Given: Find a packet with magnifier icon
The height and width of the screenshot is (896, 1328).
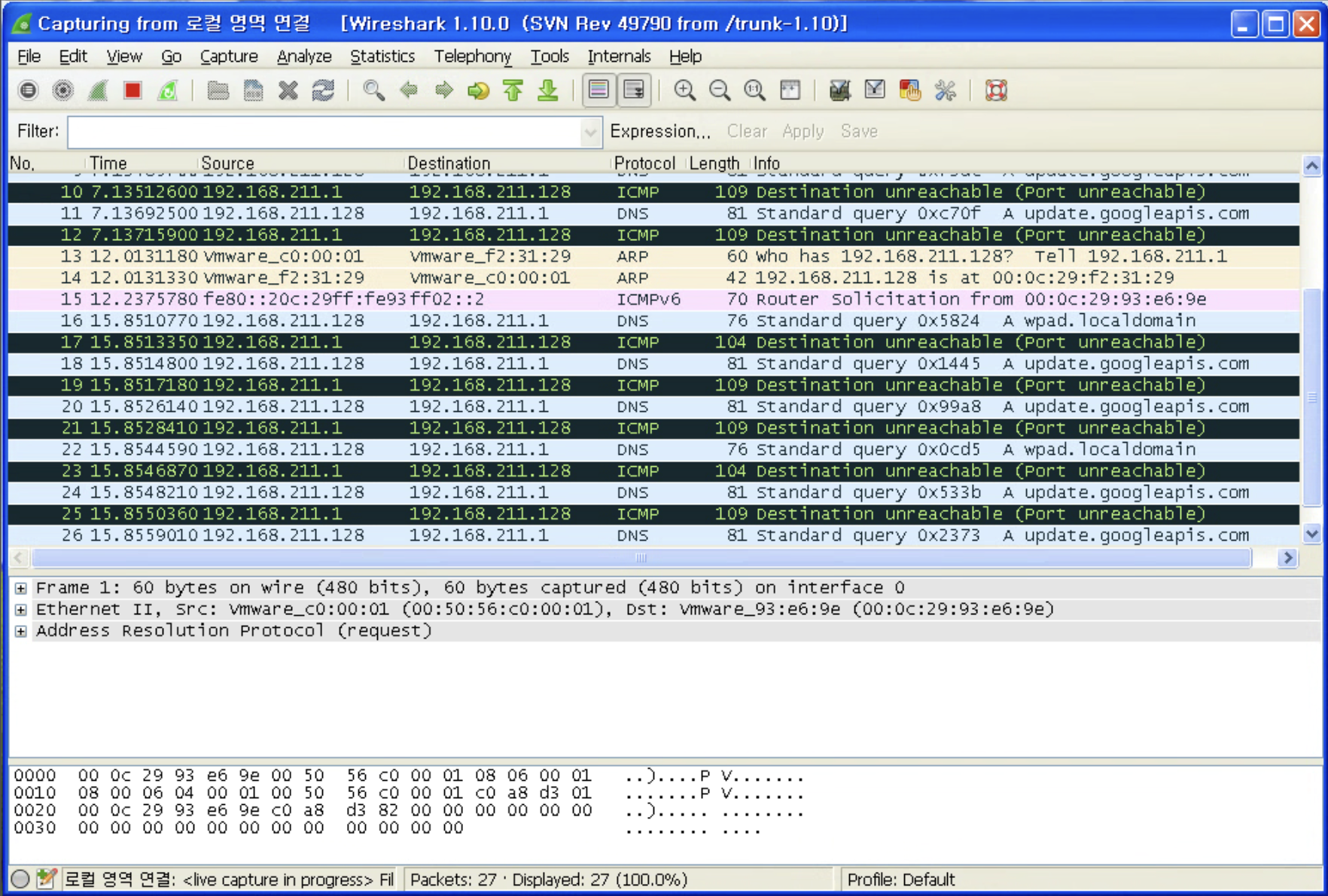Looking at the screenshot, I should pos(373,90).
